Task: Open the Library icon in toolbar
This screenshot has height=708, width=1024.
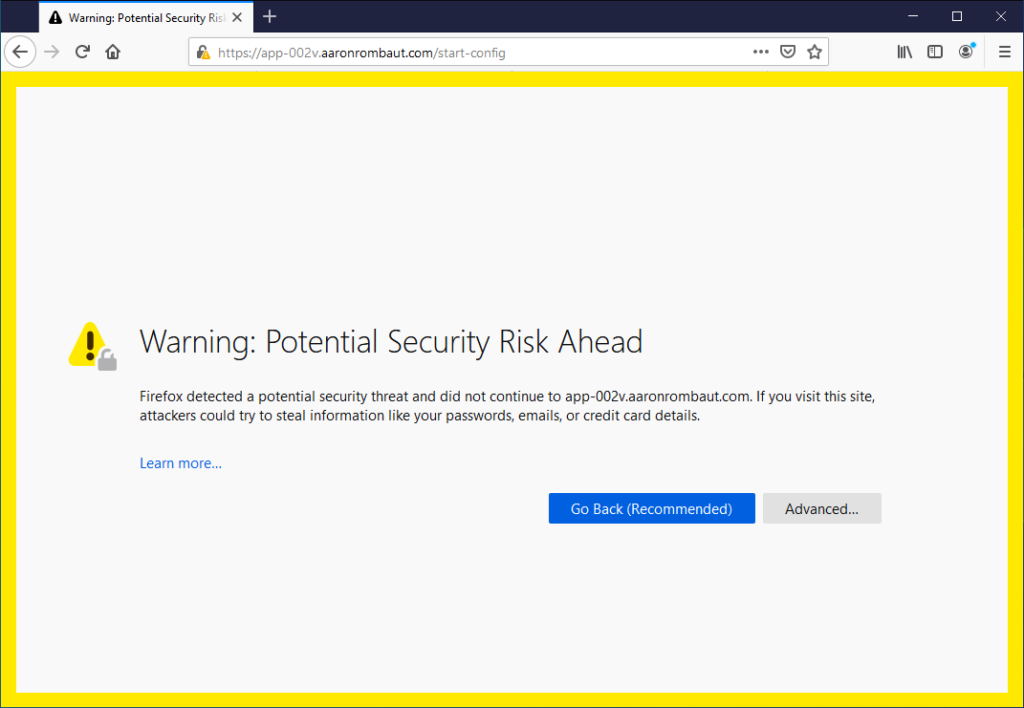Action: (905, 52)
